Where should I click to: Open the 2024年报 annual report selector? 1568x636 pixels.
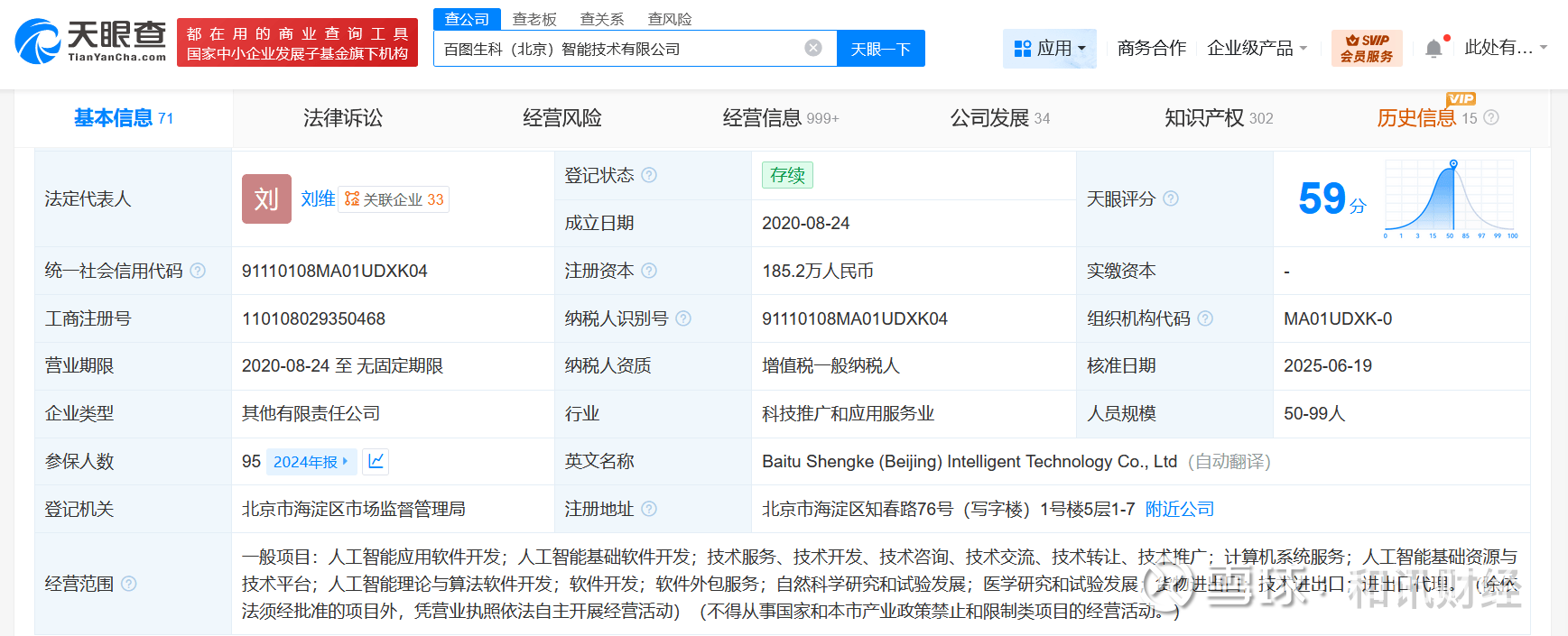point(311,461)
